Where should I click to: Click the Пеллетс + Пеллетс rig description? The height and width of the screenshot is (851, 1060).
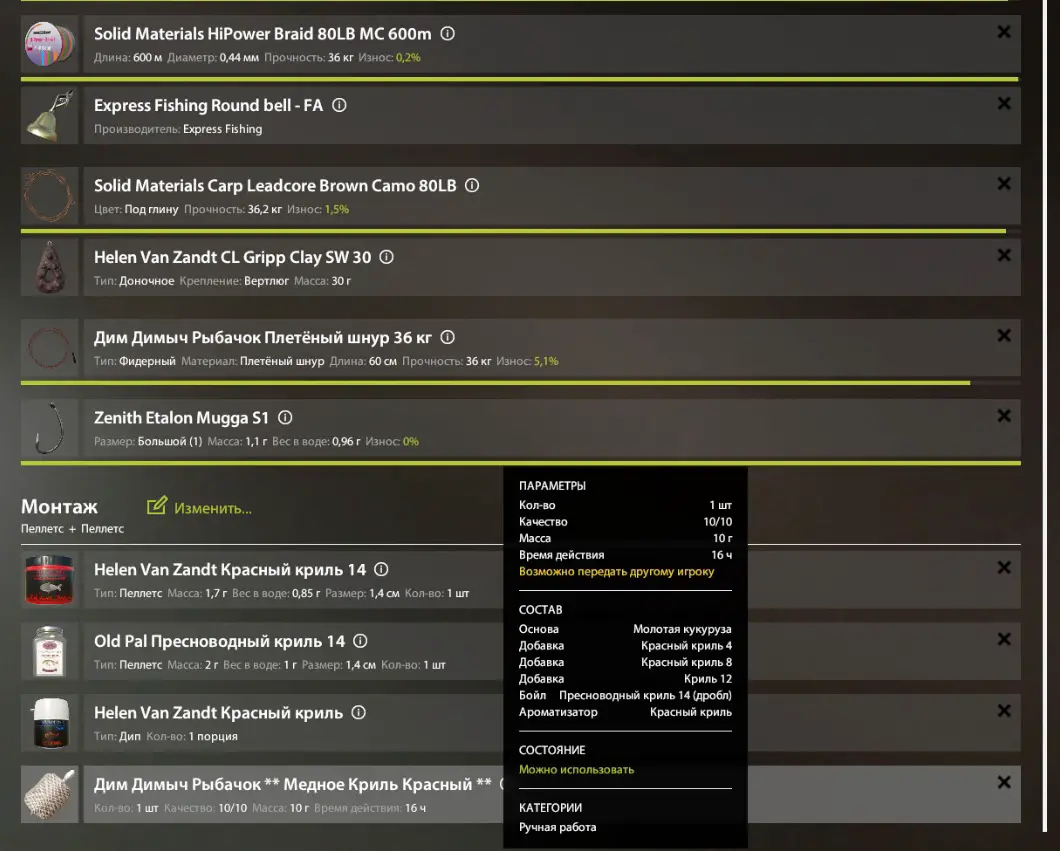72,529
